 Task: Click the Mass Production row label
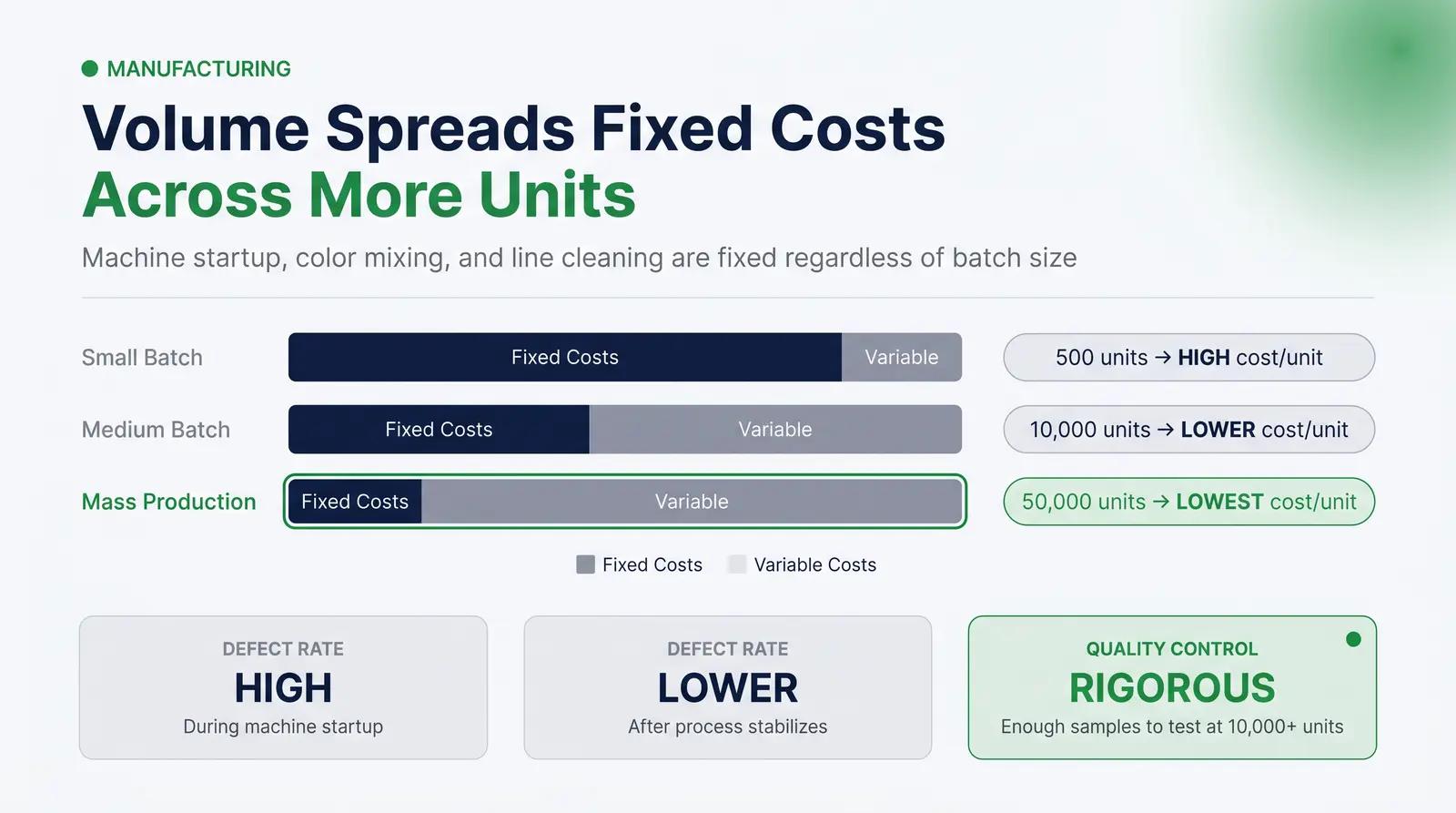pos(169,502)
